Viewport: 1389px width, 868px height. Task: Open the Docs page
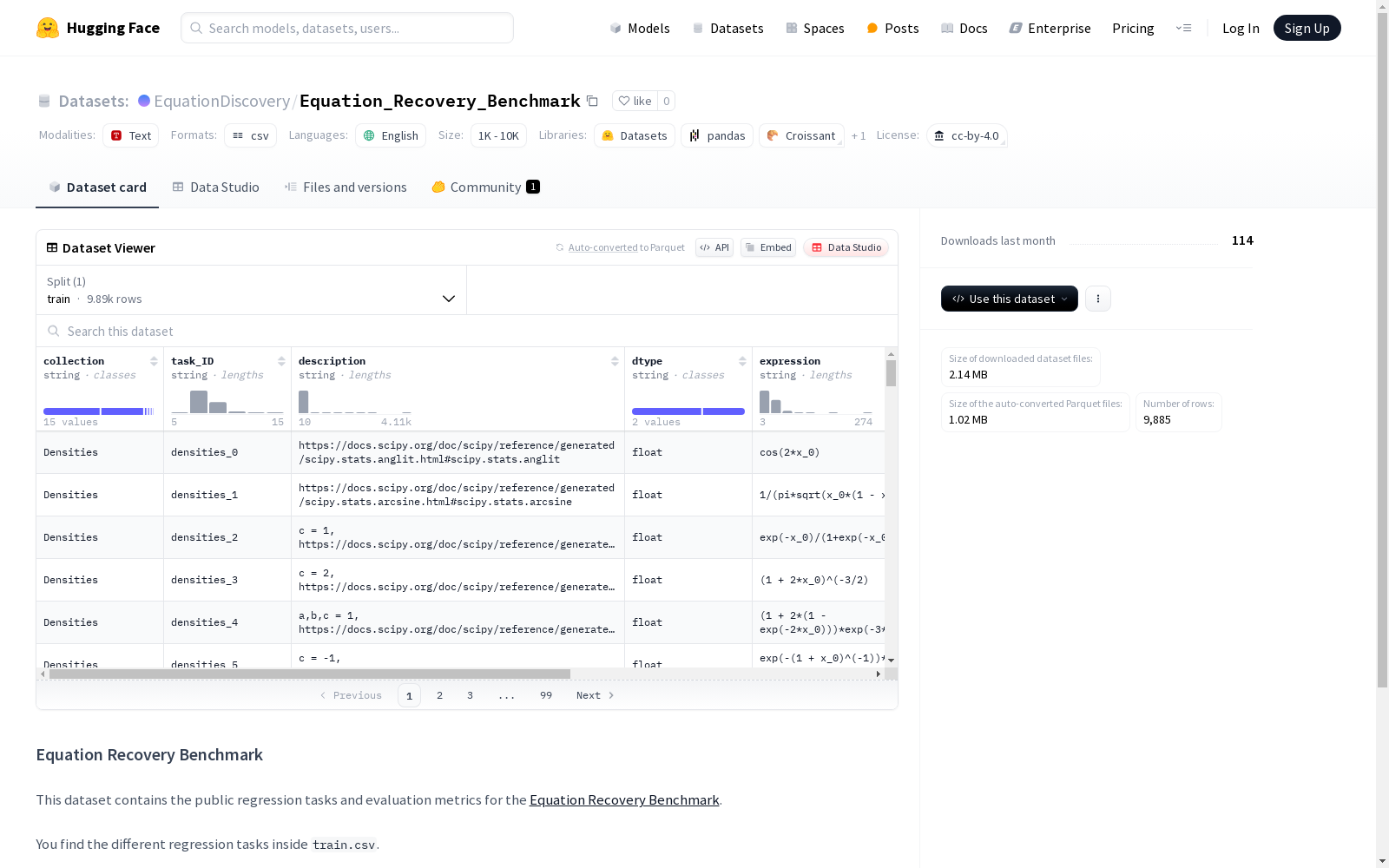964,28
